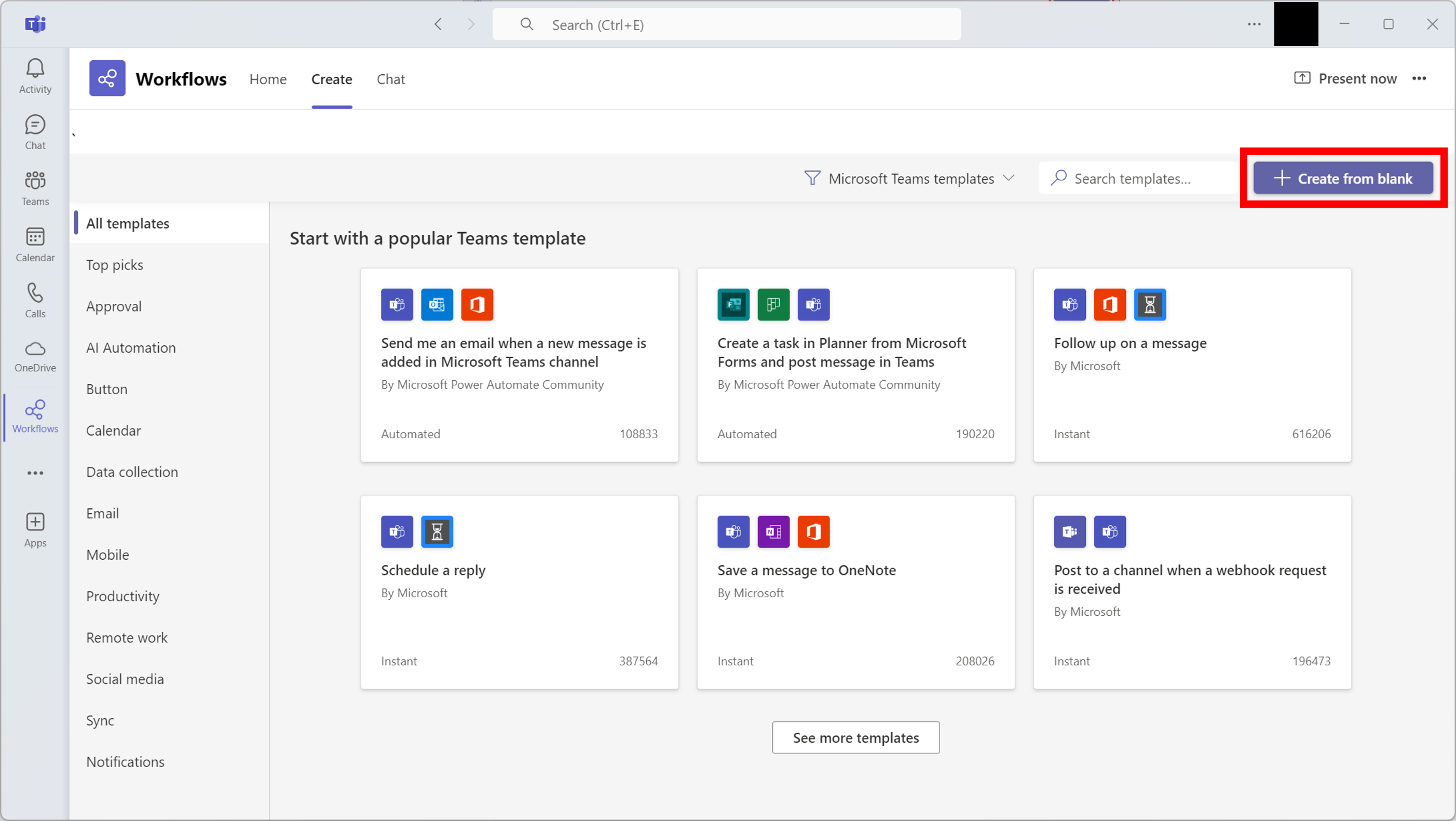The width and height of the screenshot is (1456, 821).
Task: Show more apps ellipsis in sidebar
Action: (35, 473)
